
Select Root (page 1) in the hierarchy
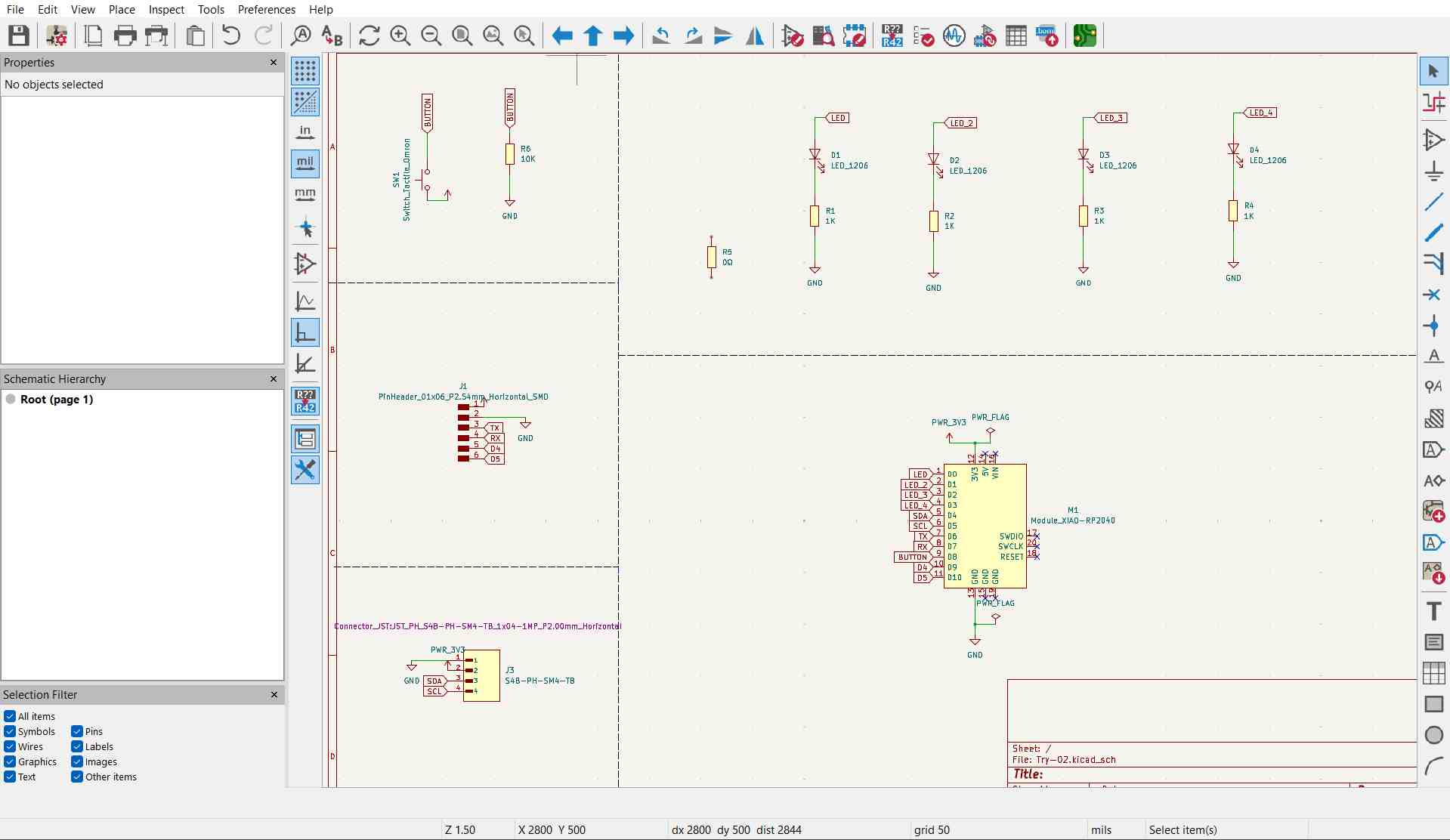pos(57,400)
